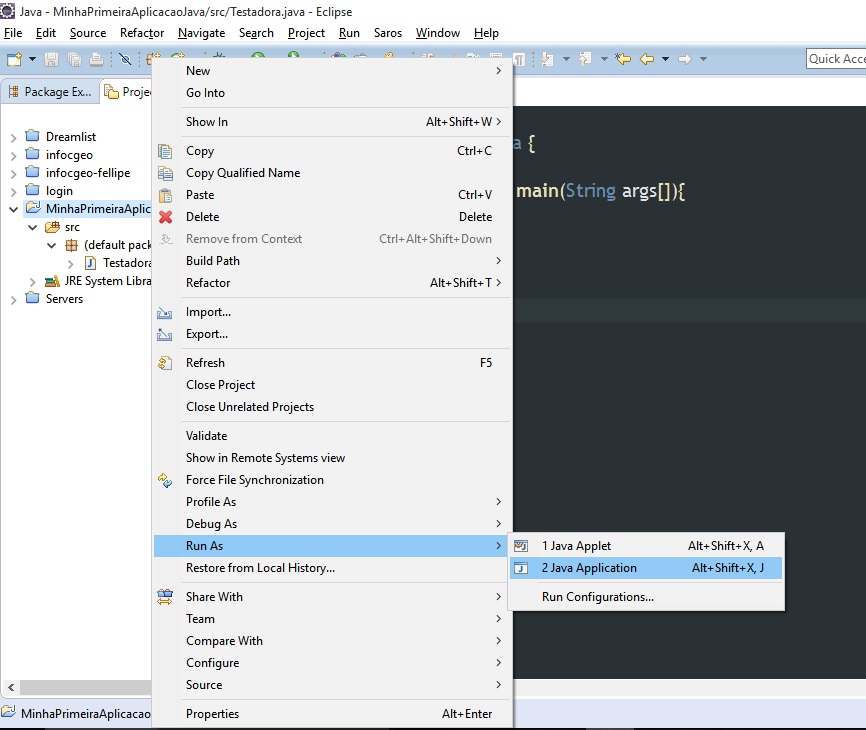
Task: Open the New submenu in context menu
Action: pos(332,71)
